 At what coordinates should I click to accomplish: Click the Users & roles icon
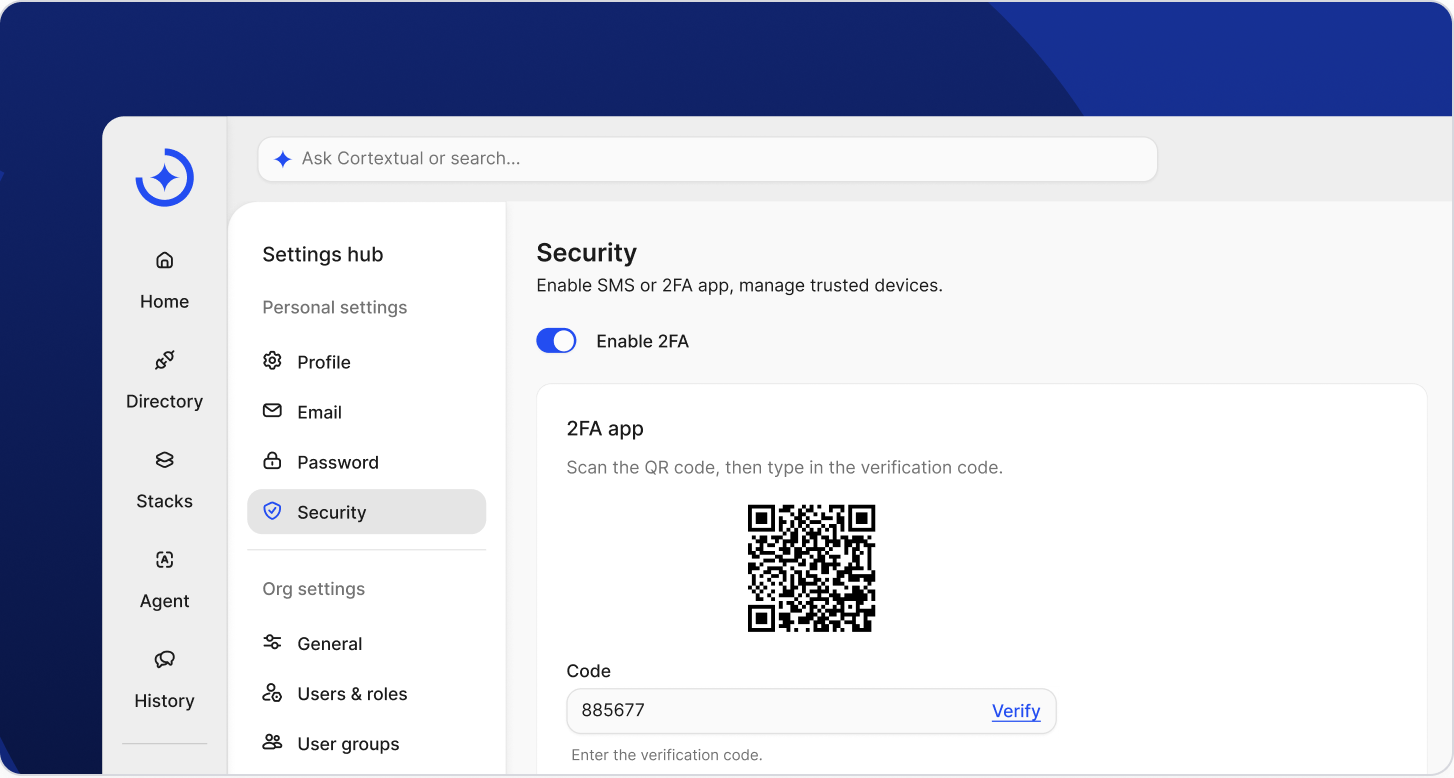[272, 693]
